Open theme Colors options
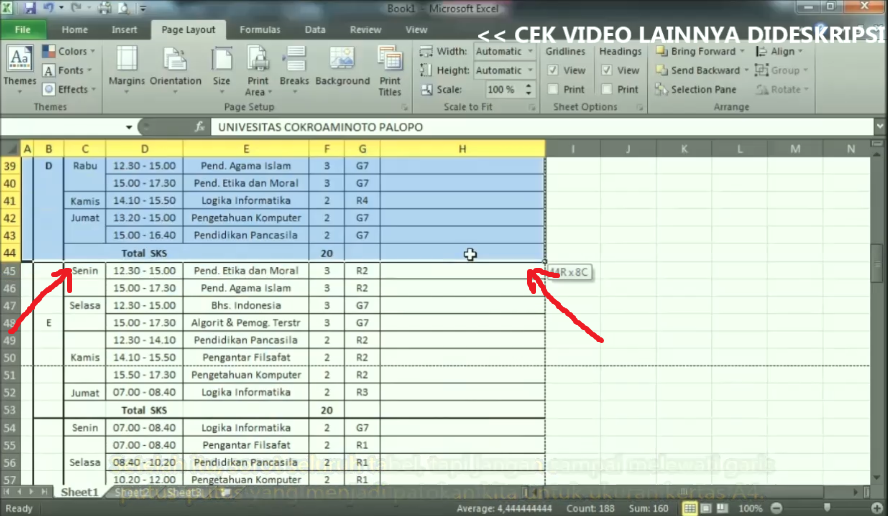The height and width of the screenshot is (516, 888). point(69,52)
